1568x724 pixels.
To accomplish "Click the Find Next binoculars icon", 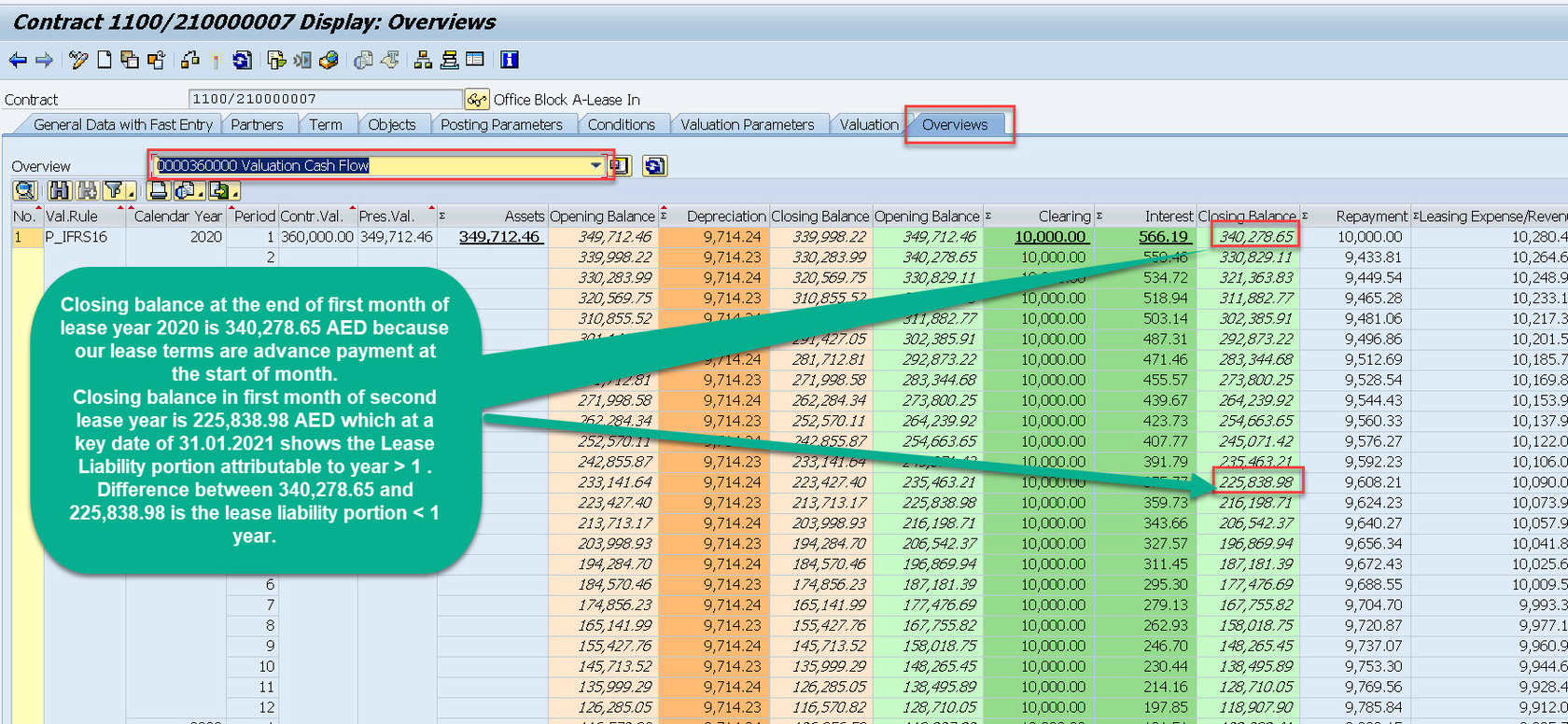I will [x=87, y=191].
